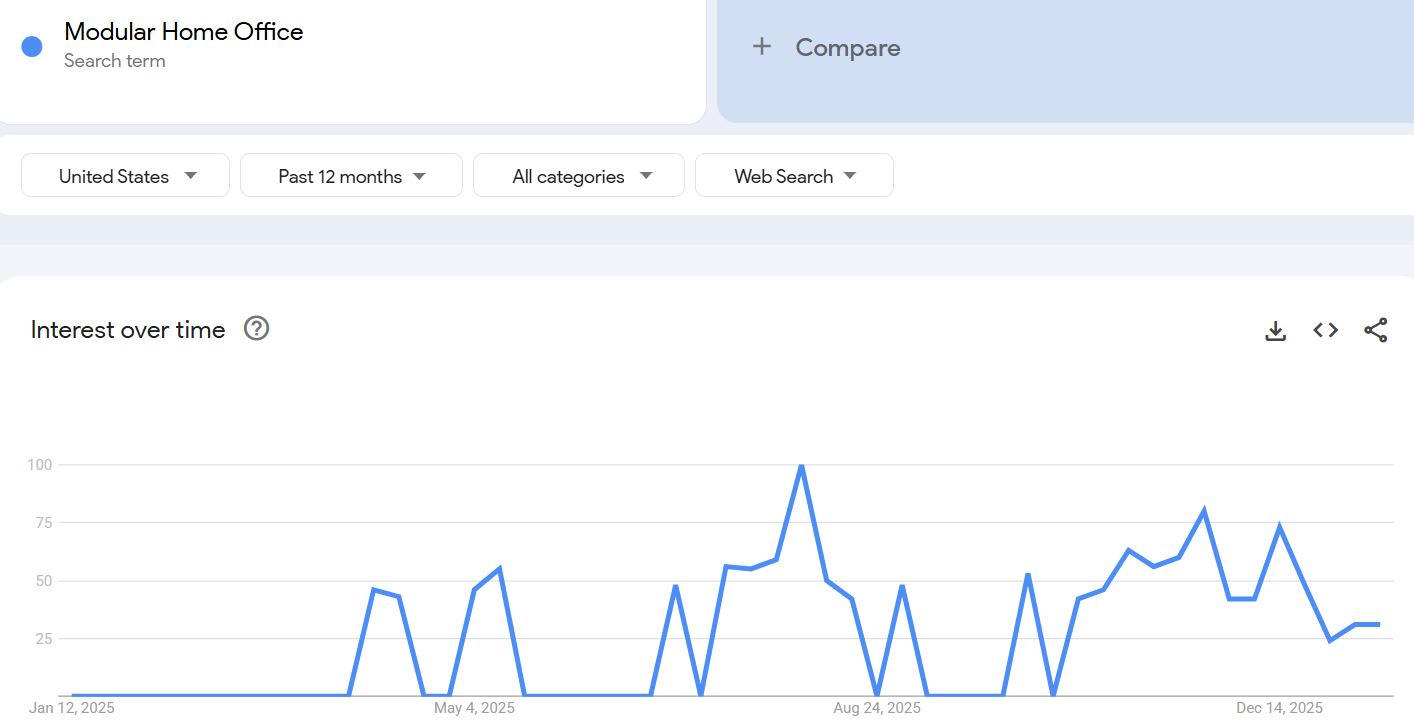The image size is (1414, 725).
Task: Share the Interest over time chart
Action: [1376, 330]
